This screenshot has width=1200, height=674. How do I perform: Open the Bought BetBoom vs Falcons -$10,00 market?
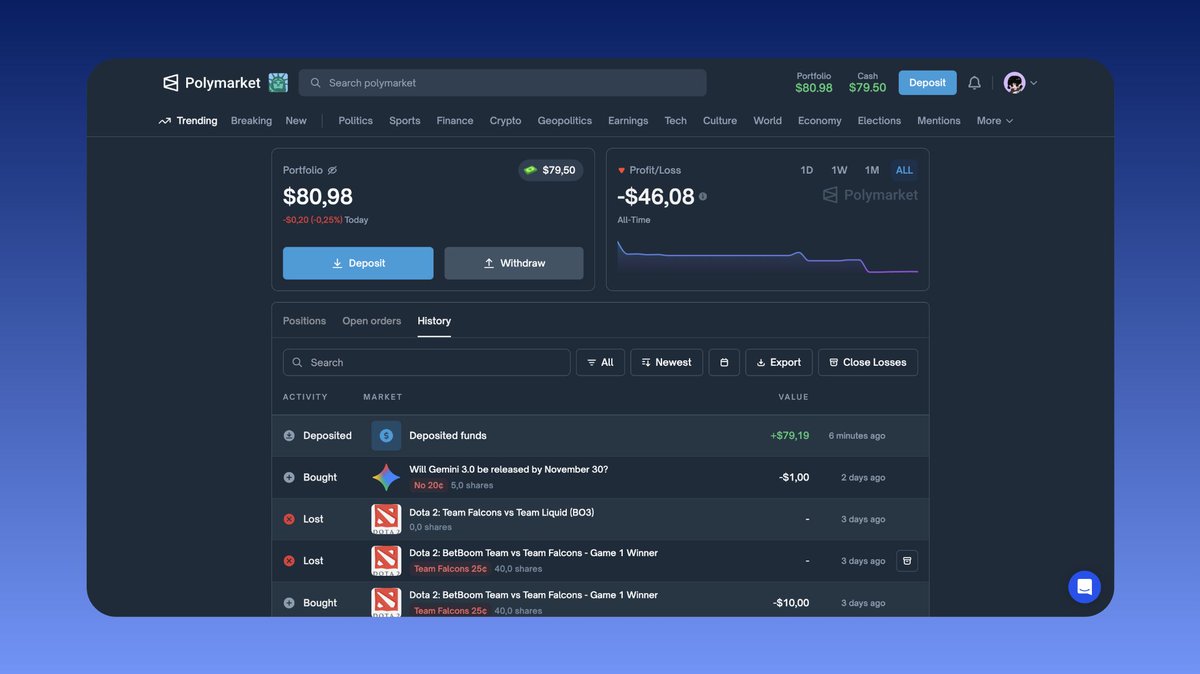tap(533, 595)
